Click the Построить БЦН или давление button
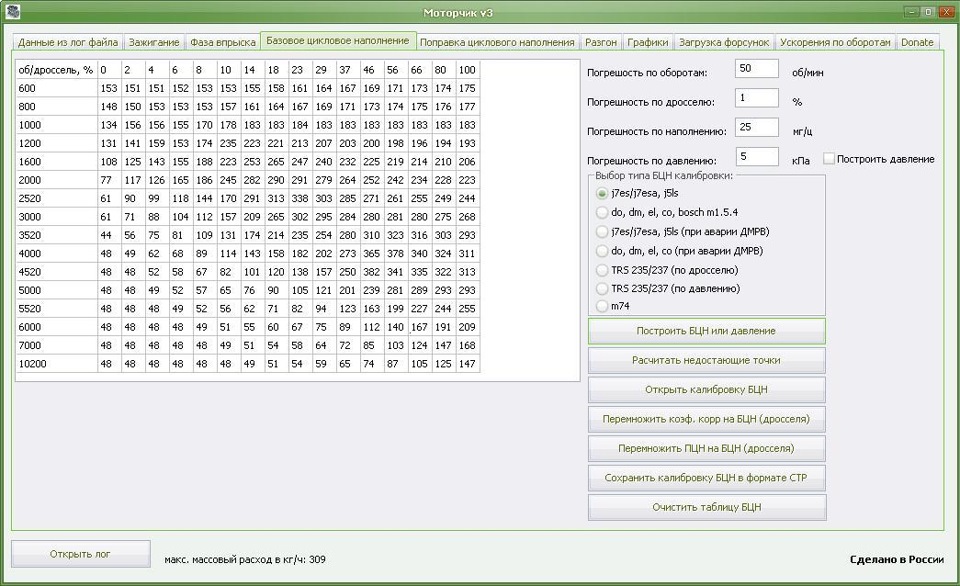Image resolution: width=960 pixels, height=586 pixels. click(x=707, y=331)
